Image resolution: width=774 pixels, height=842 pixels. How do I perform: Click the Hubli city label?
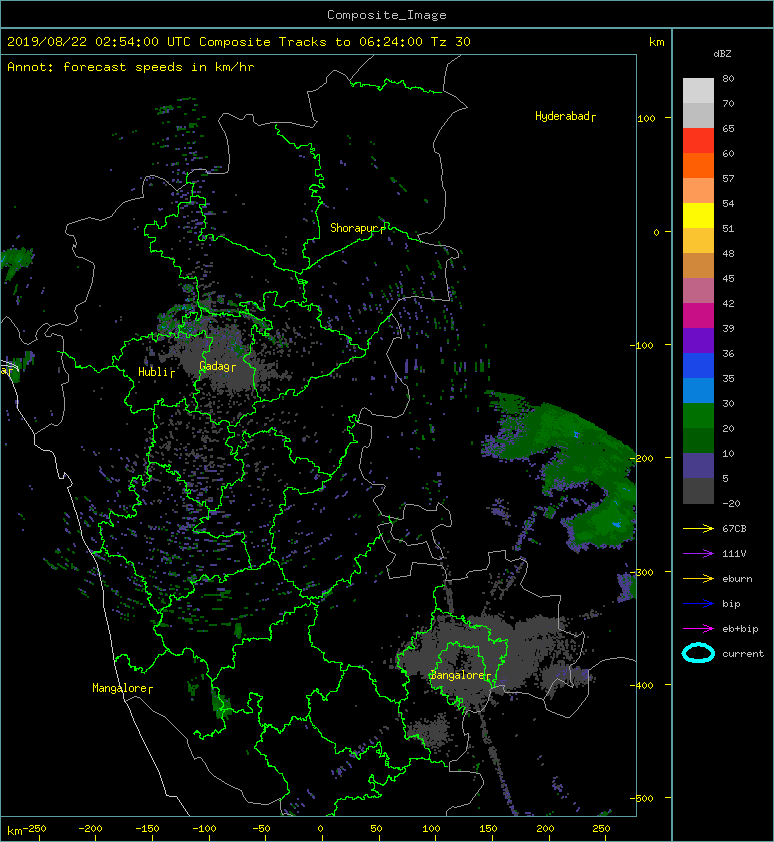[x=154, y=372]
